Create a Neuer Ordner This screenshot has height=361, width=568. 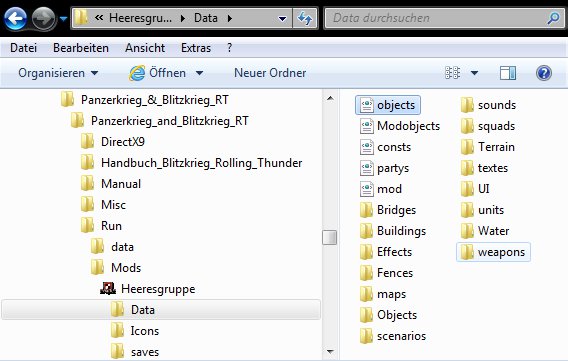tap(270, 73)
